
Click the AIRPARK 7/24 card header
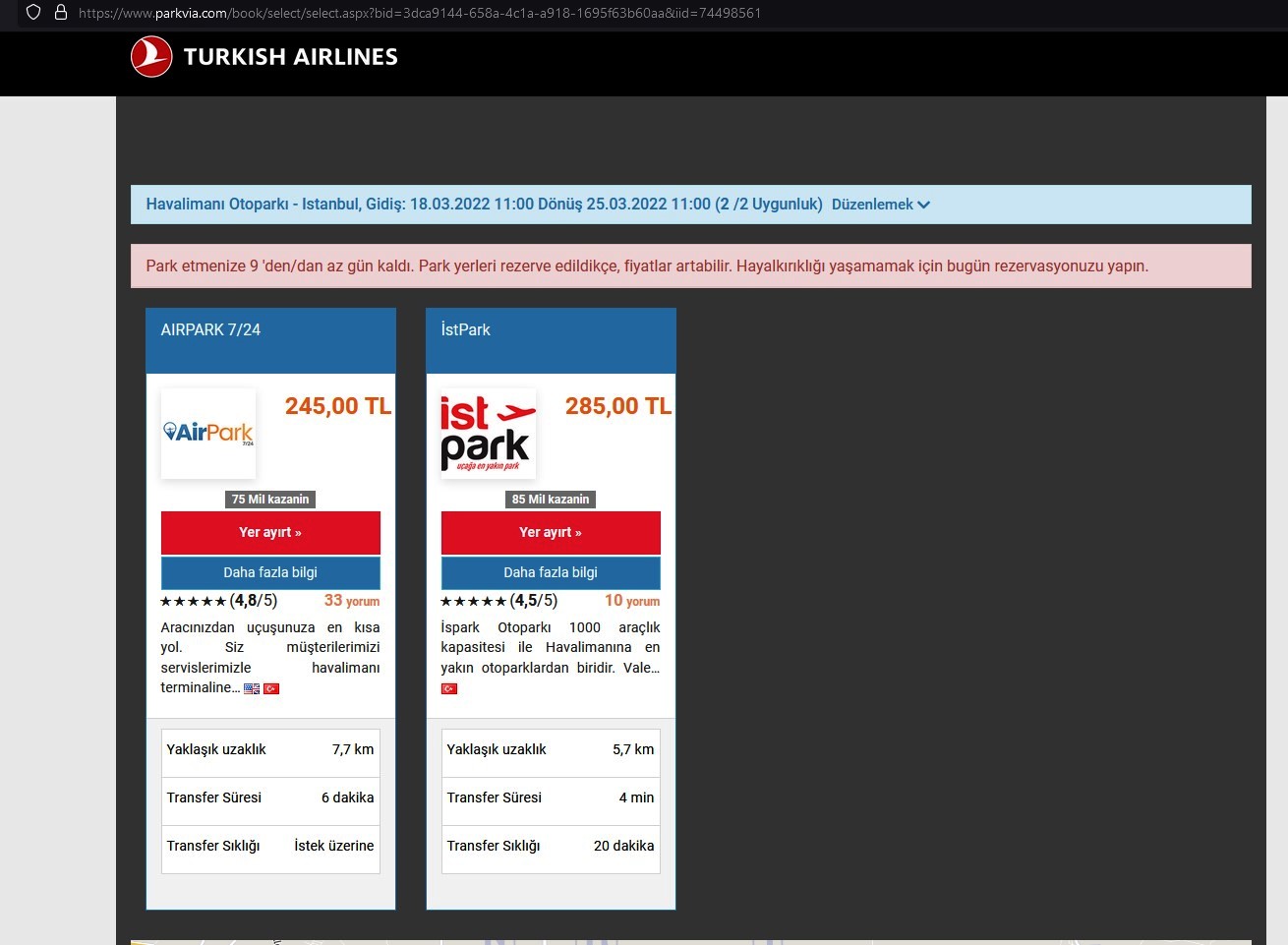click(270, 340)
